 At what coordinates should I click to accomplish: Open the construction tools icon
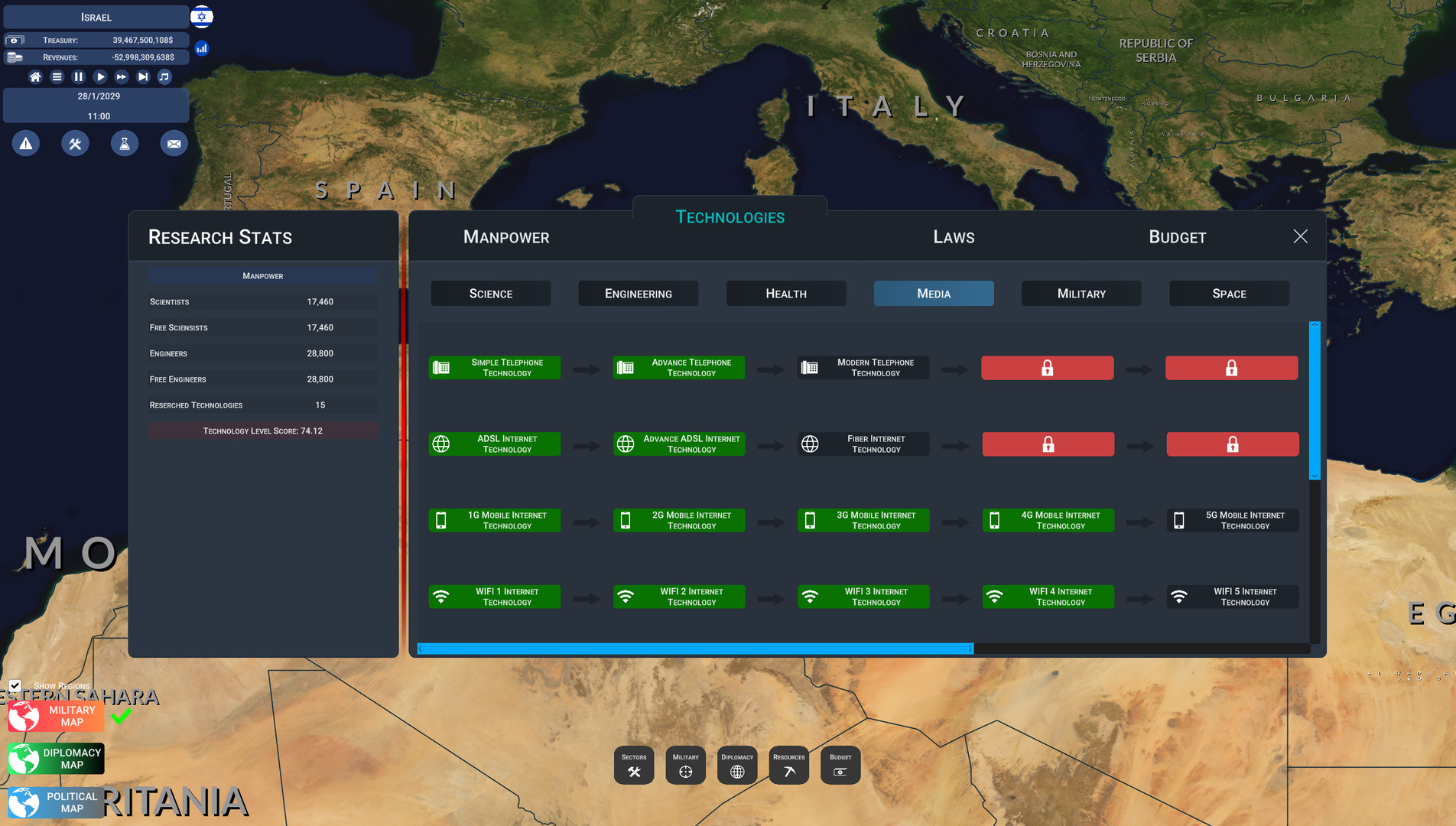pos(75,144)
